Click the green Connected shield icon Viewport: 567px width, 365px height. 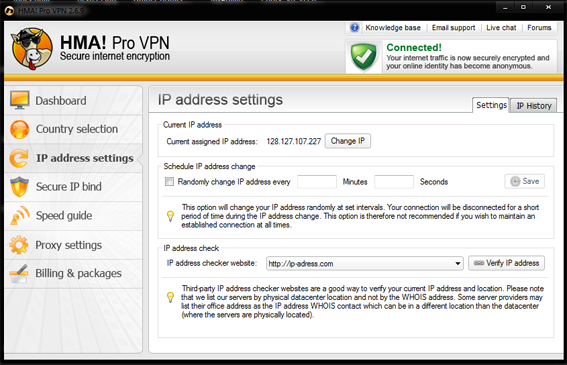coord(363,57)
